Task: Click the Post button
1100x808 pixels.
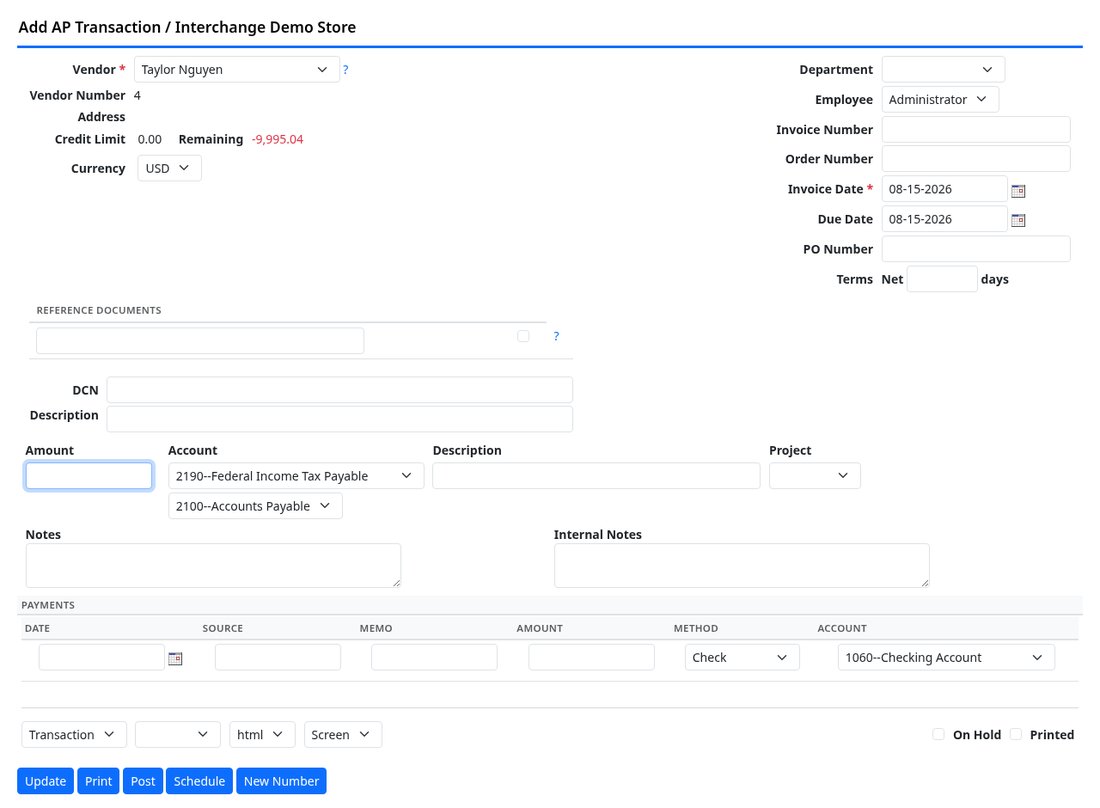Action: [x=143, y=781]
